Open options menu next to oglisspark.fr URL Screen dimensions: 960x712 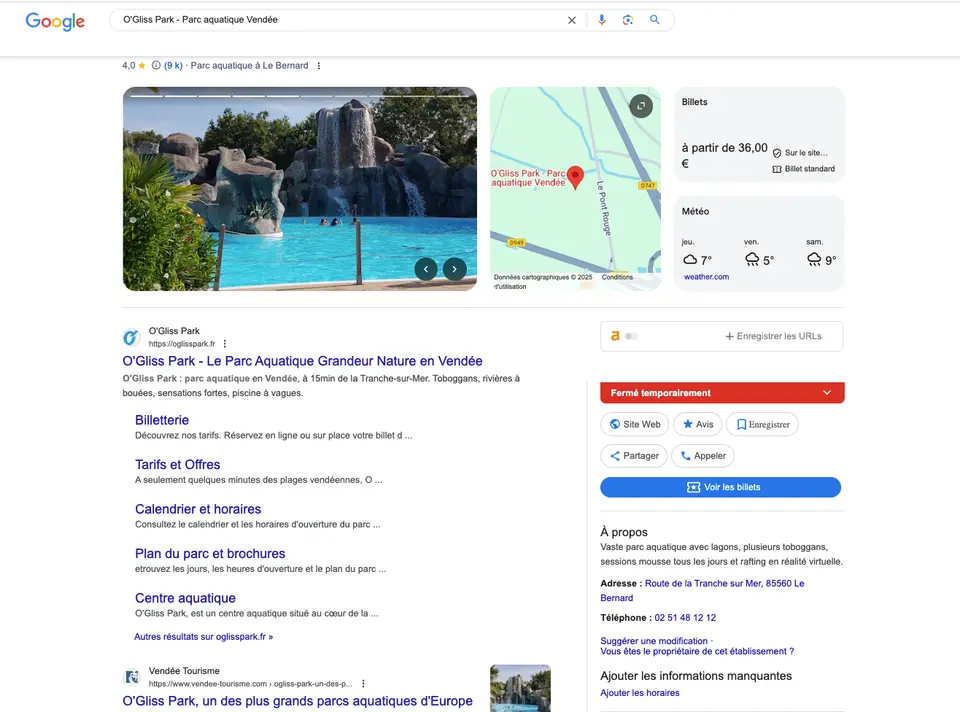point(225,344)
